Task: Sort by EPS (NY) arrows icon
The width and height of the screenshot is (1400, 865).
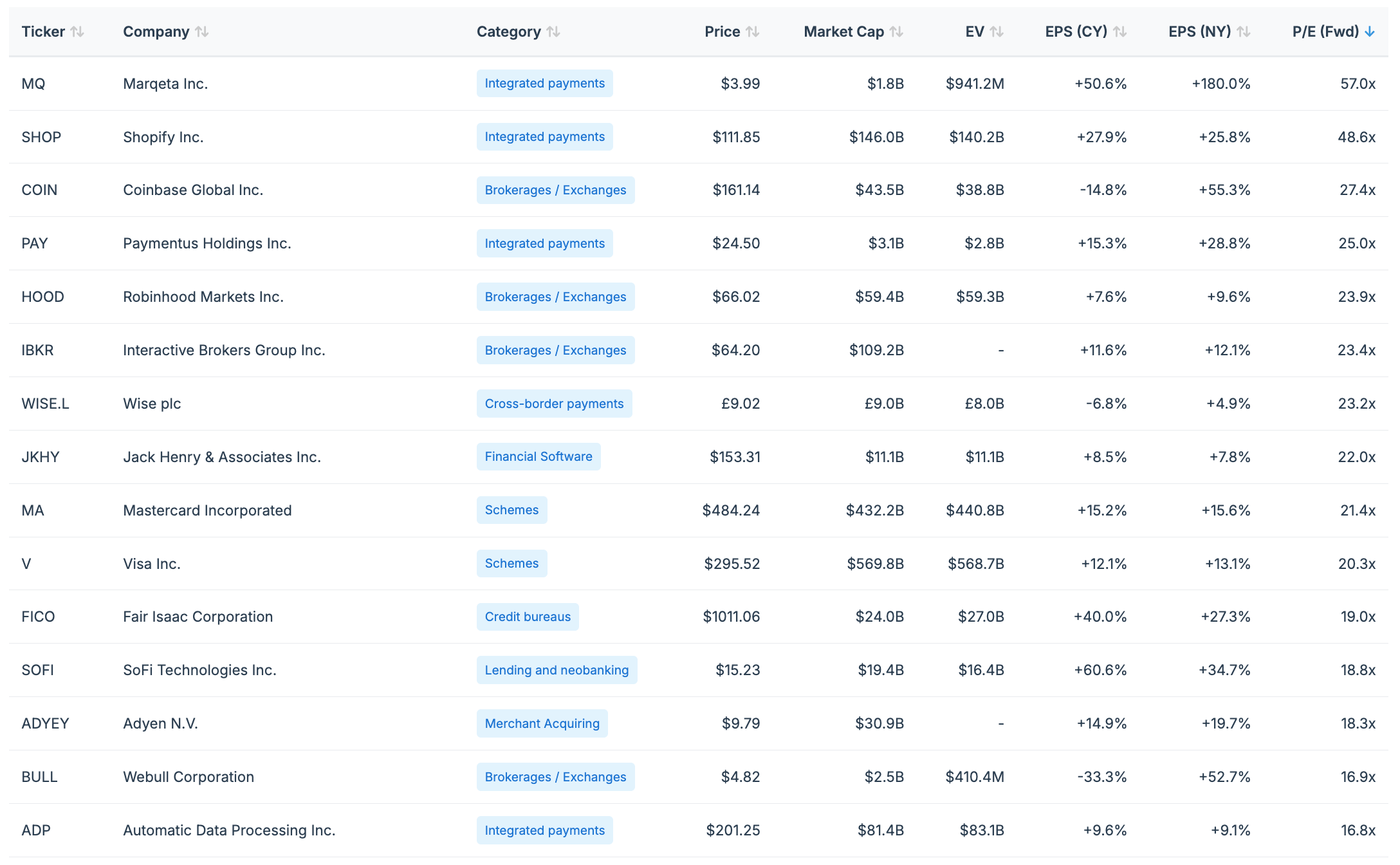Action: pos(1244,32)
